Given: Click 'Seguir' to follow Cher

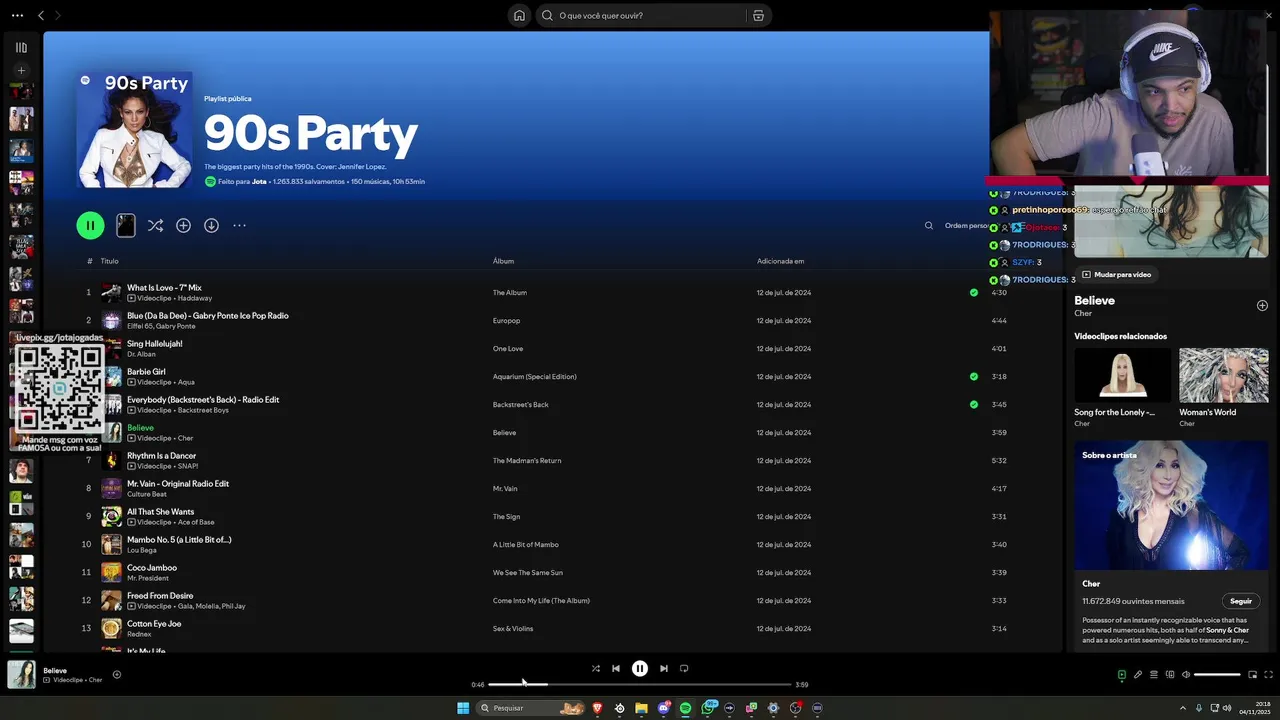Looking at the screenshot, I should (1241, 601).
